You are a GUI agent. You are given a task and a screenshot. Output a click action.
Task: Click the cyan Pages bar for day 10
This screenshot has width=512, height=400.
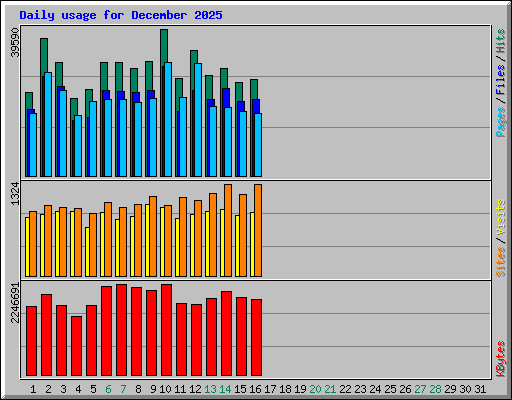(168, 119)
